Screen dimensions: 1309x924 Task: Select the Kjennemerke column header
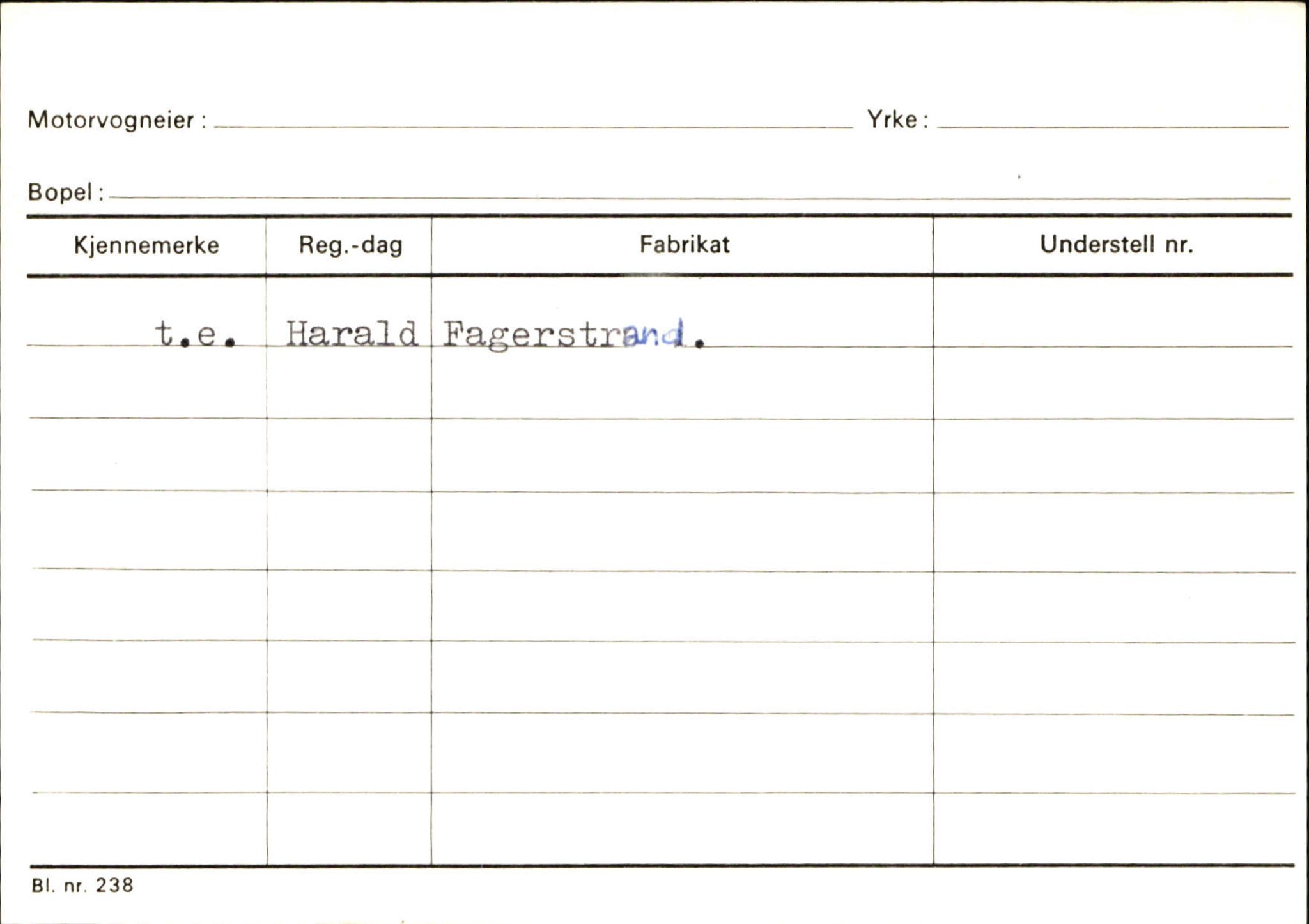click(146, 245)
